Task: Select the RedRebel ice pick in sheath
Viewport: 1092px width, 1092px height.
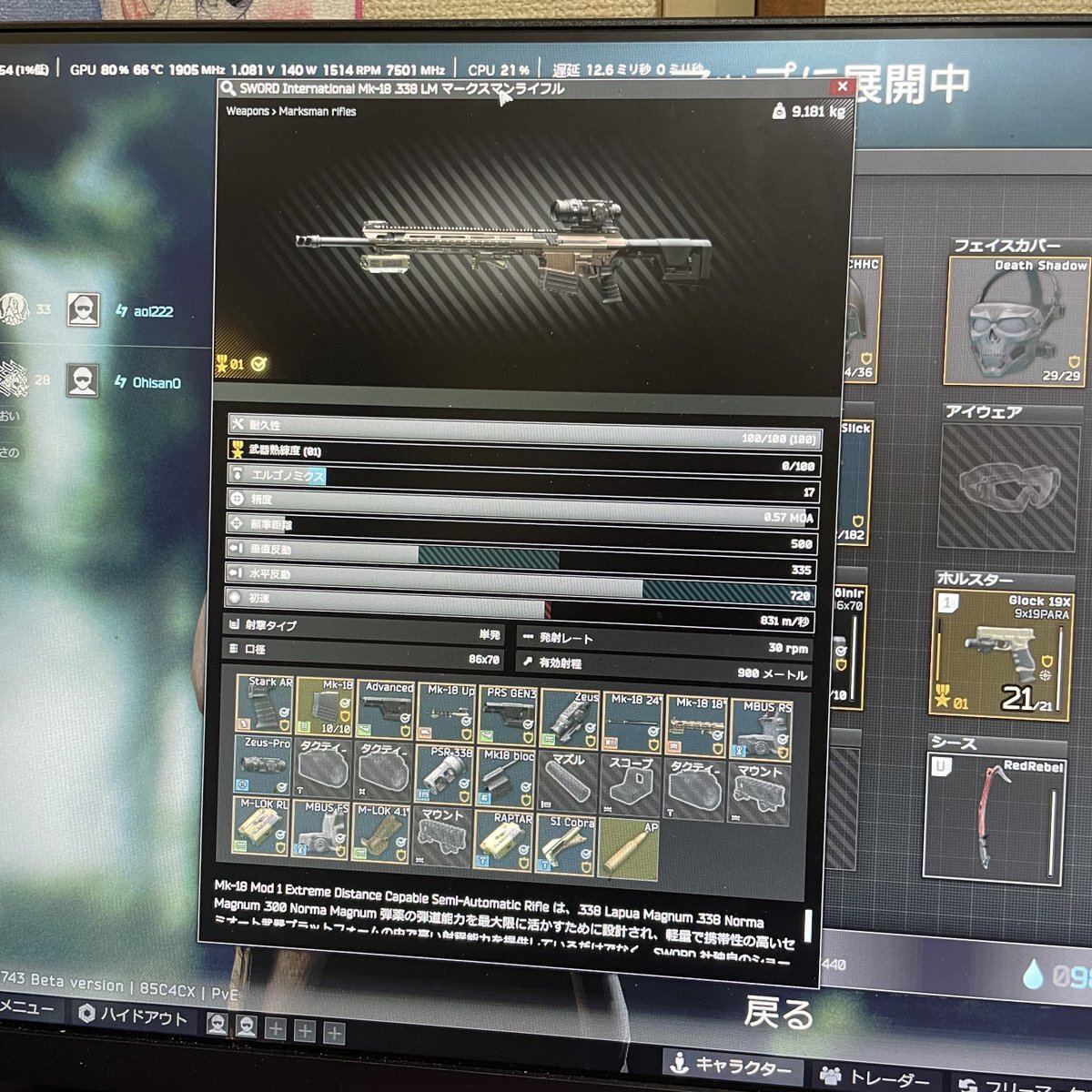Action: (x=995, y=818)
